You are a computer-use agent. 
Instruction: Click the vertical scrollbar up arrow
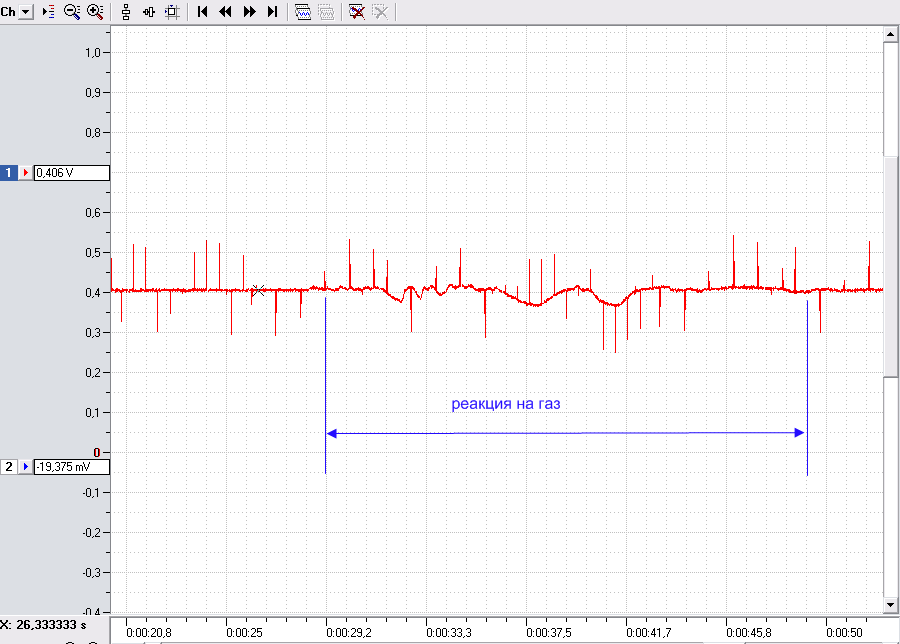pos(890,34)
